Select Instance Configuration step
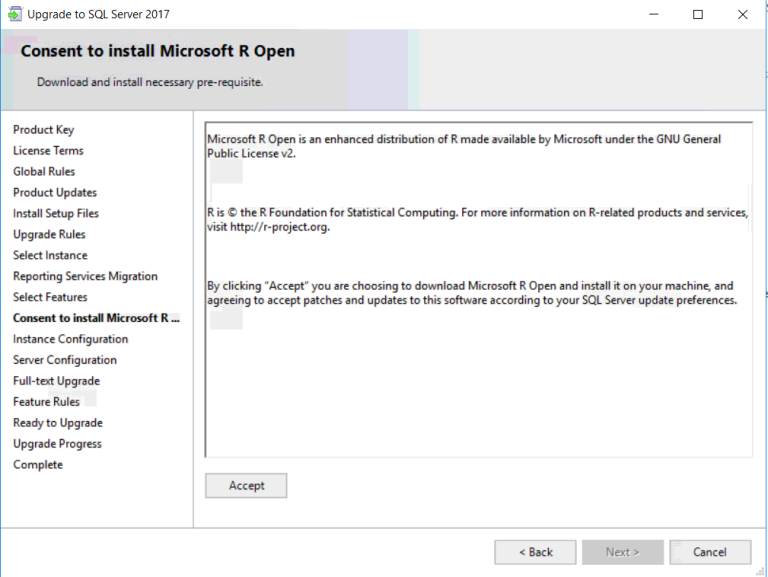The width and height of the screenshot is (768, 577). (x=70, y=340)
